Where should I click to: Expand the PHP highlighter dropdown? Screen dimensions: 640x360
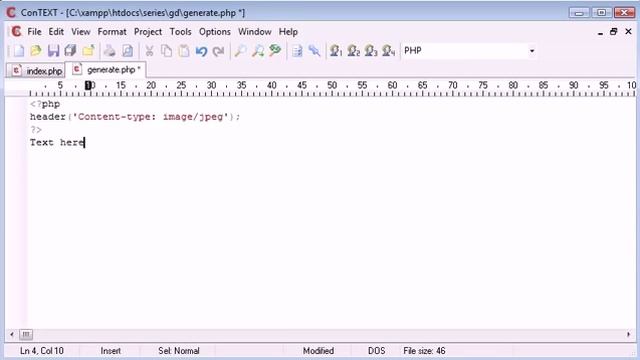click(x=532, y=51)
